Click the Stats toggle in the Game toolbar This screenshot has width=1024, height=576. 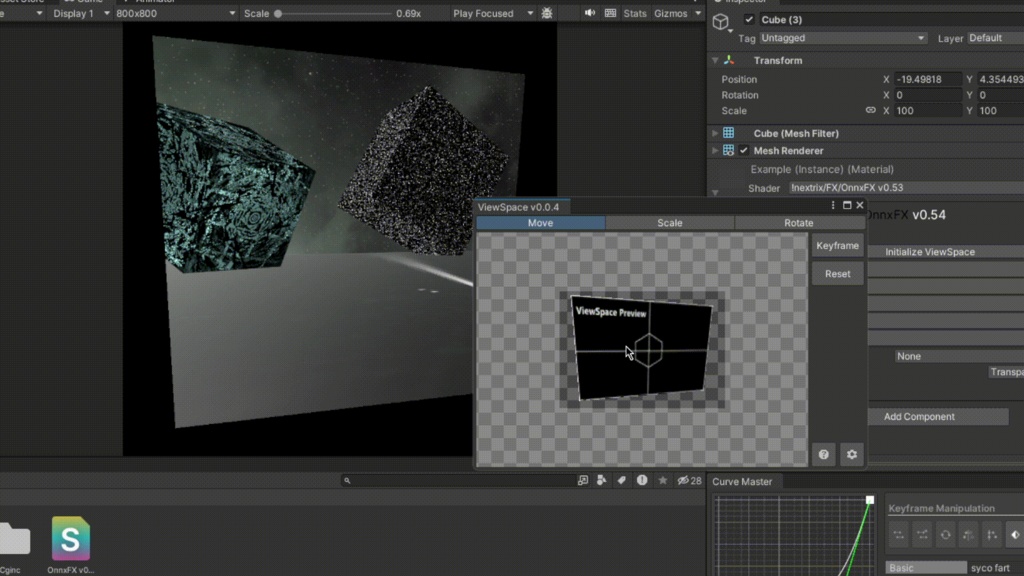(x=634, y=14)
